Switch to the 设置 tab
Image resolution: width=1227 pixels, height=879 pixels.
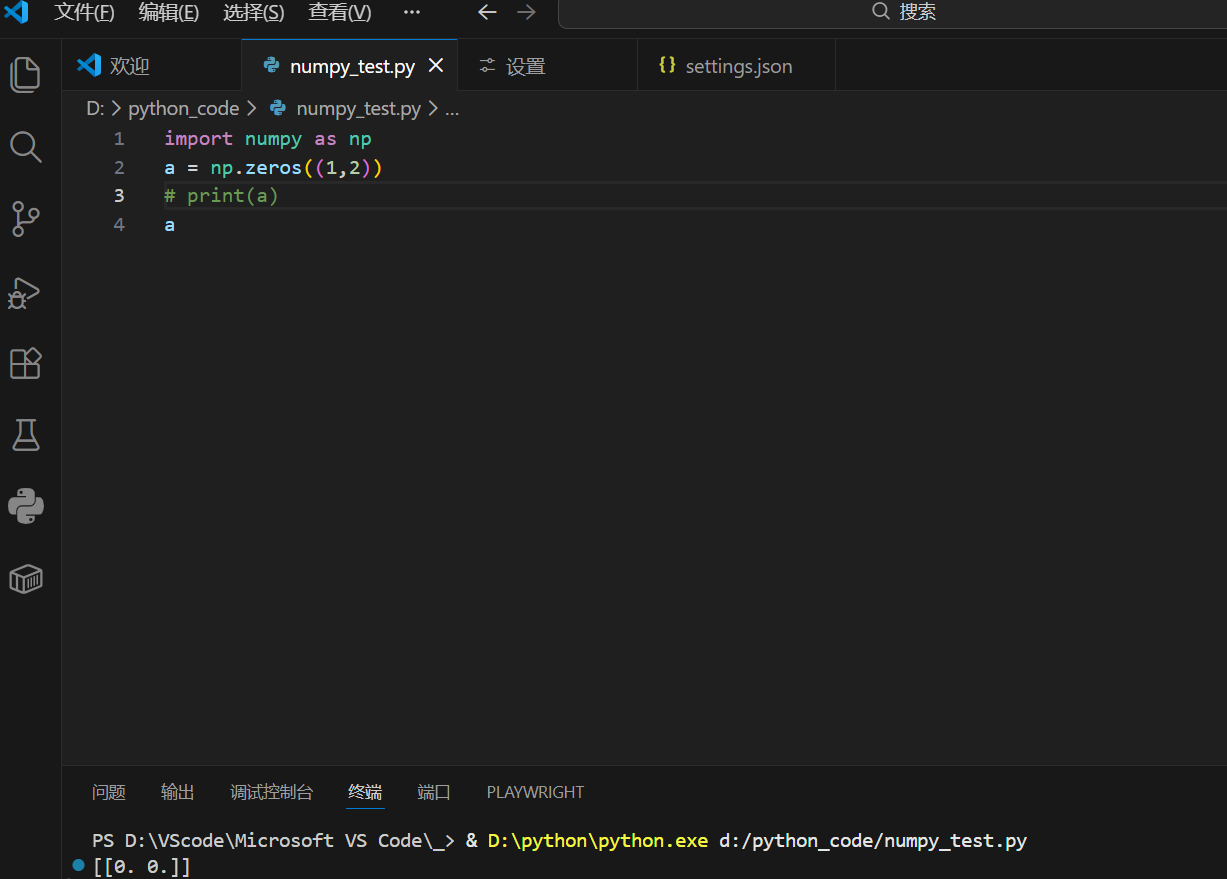click(x=548, y=66)
